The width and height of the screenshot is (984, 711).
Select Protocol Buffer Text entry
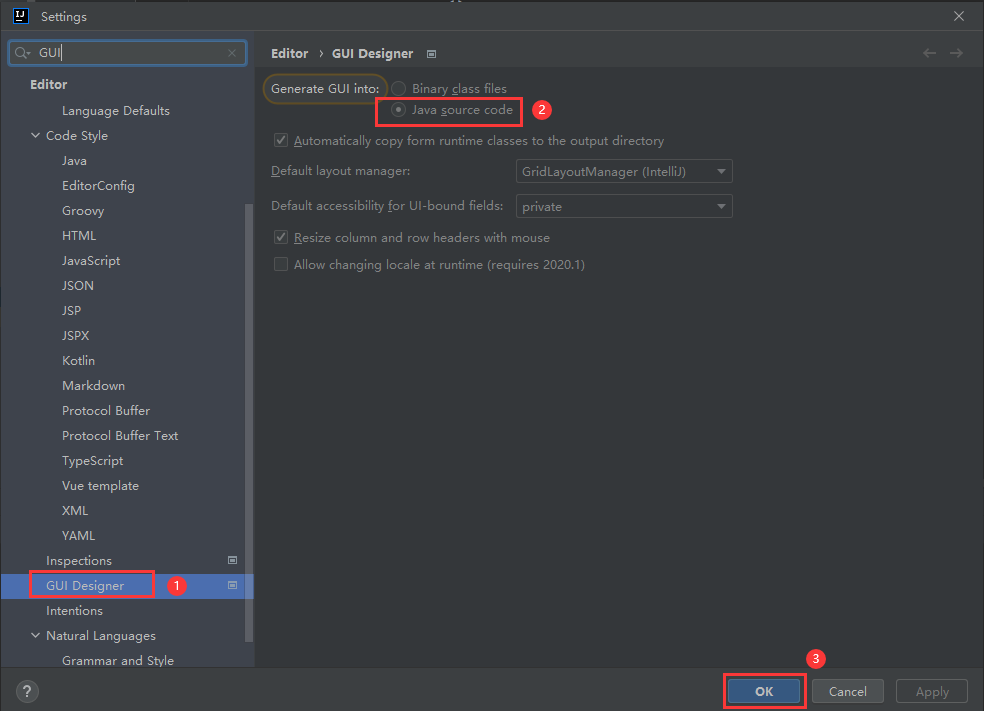[x=120, y=436]
